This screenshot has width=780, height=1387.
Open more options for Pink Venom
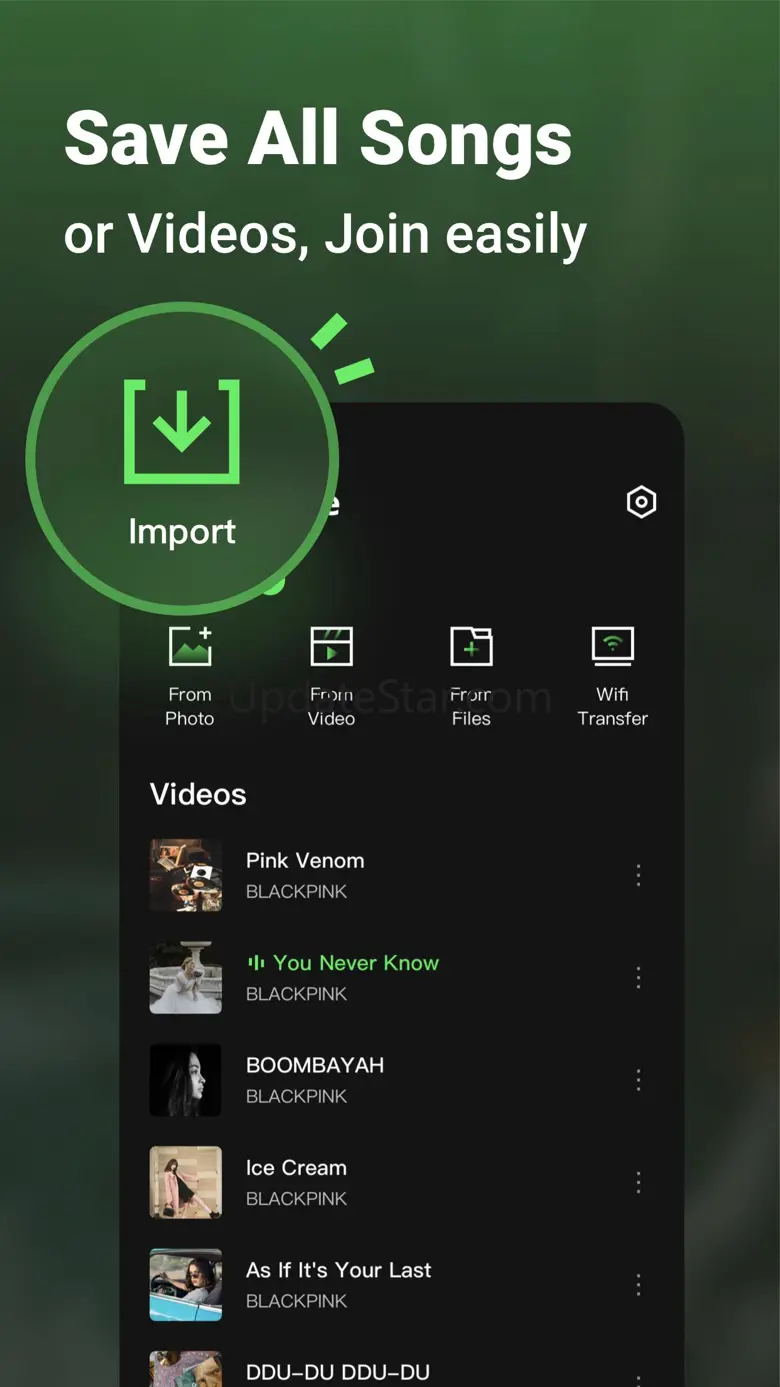[638, 876]
